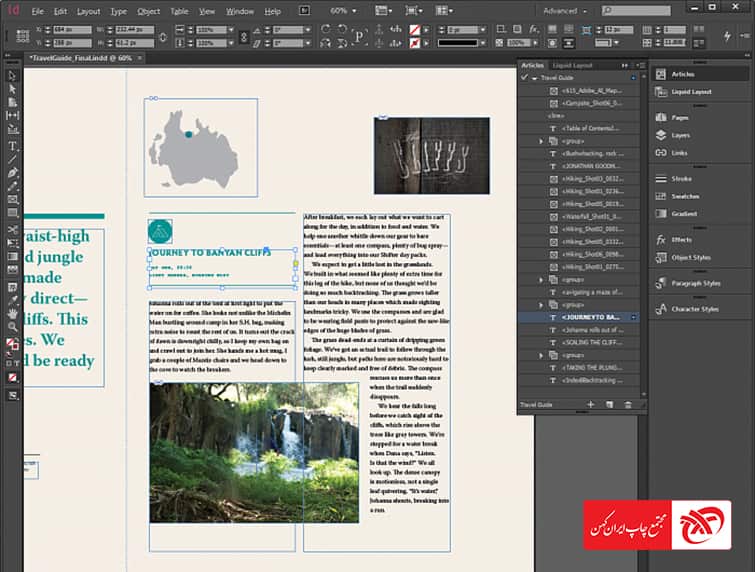Screen dimensions: 755x572
Task: Open the View Options dropdown in app bar
Action: point(383,11)
